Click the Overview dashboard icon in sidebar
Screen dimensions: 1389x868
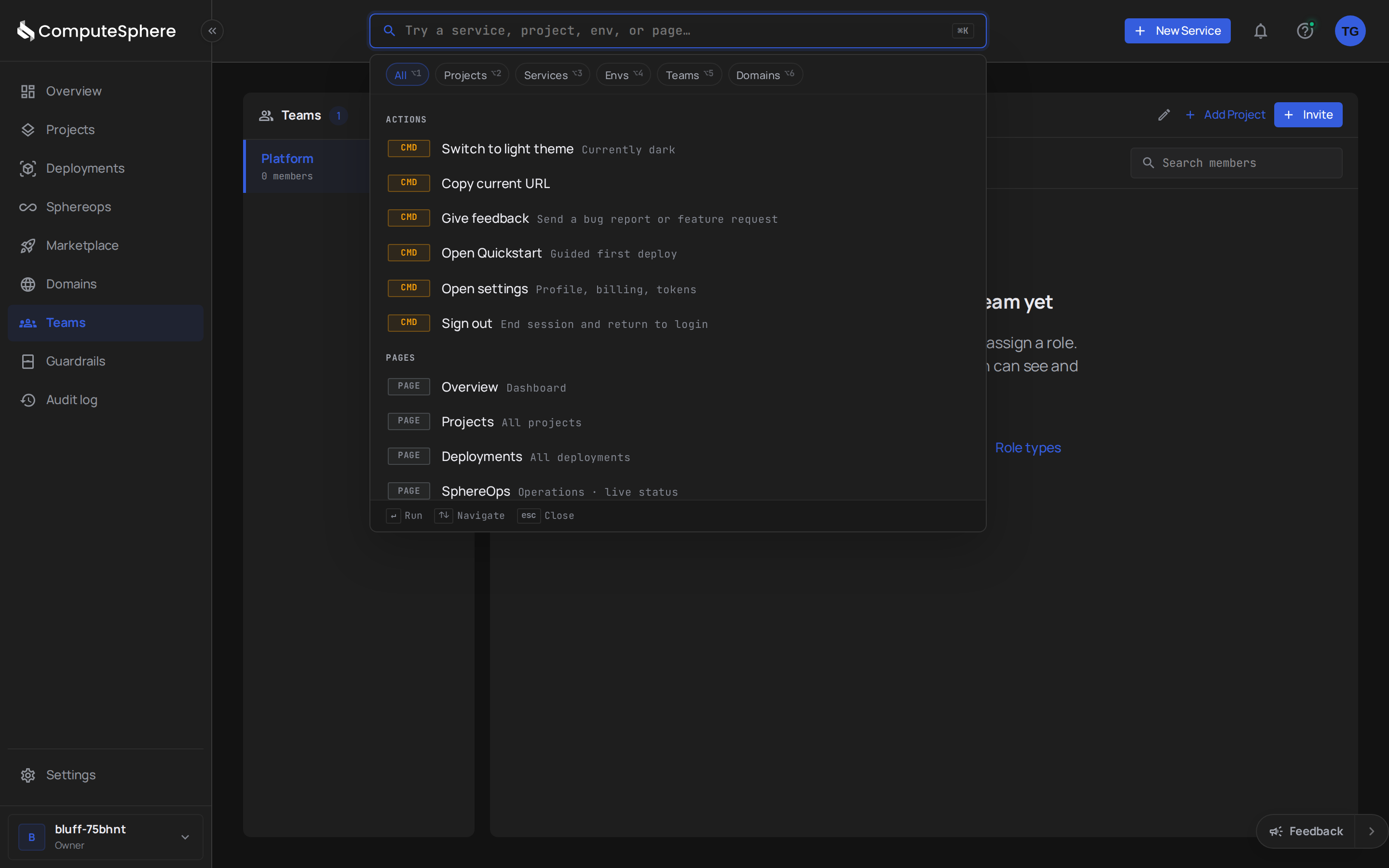coord(27,91)
